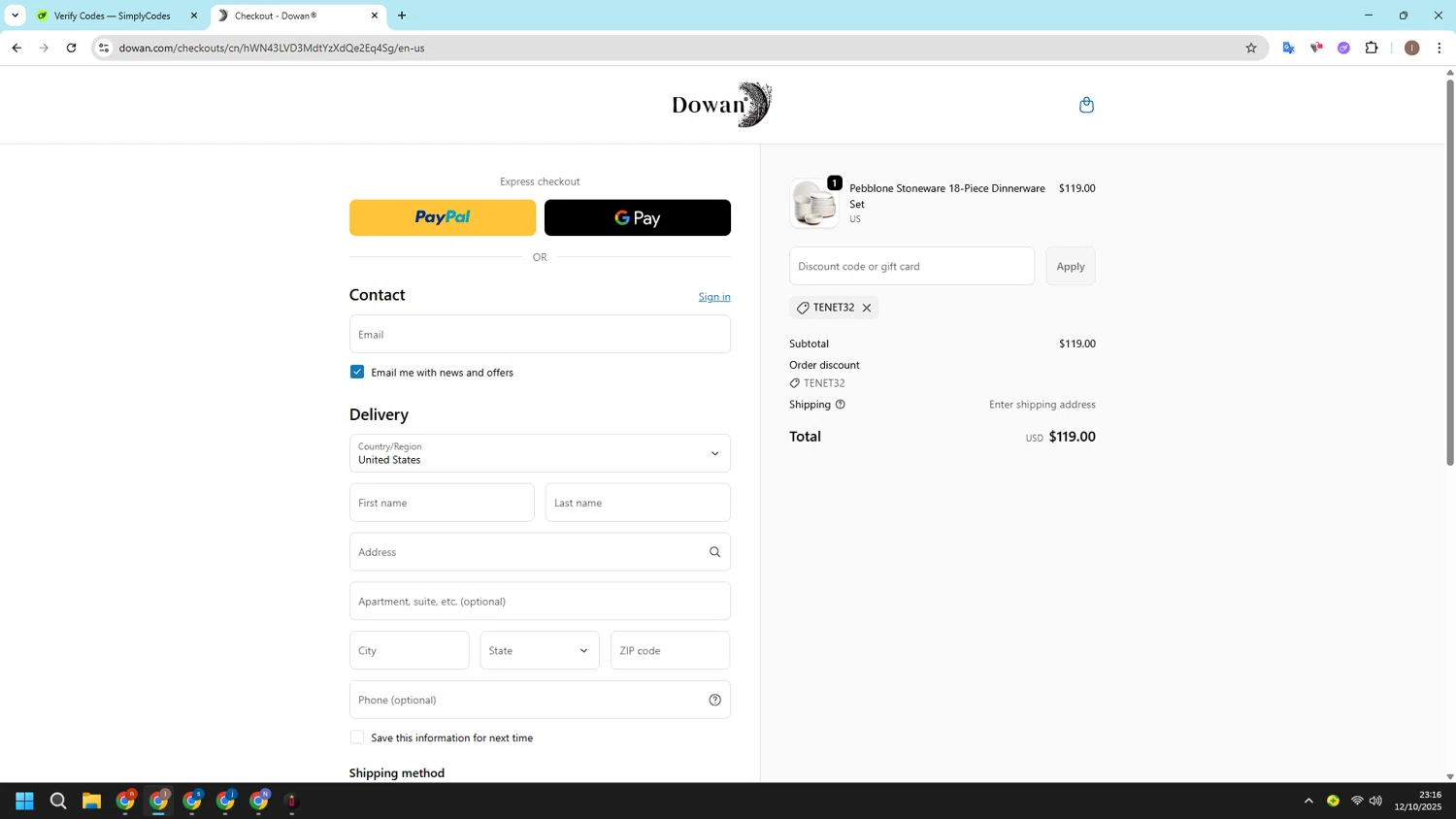Image resolution: width=1456 pixels, height=819 pixels.
Task: Open the phone field help icon
Action: [x=714, y=700]
